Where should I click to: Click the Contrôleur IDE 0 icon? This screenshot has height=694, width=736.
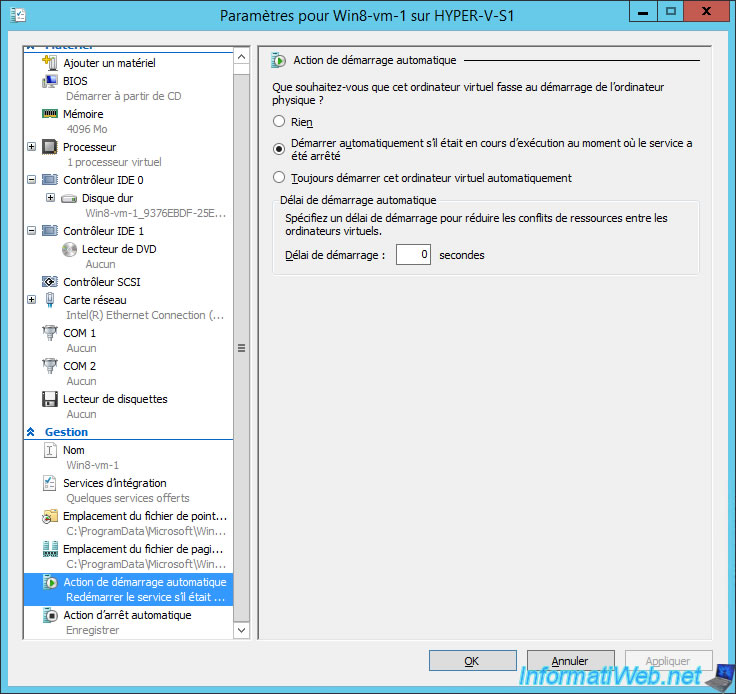click(50, 180)
